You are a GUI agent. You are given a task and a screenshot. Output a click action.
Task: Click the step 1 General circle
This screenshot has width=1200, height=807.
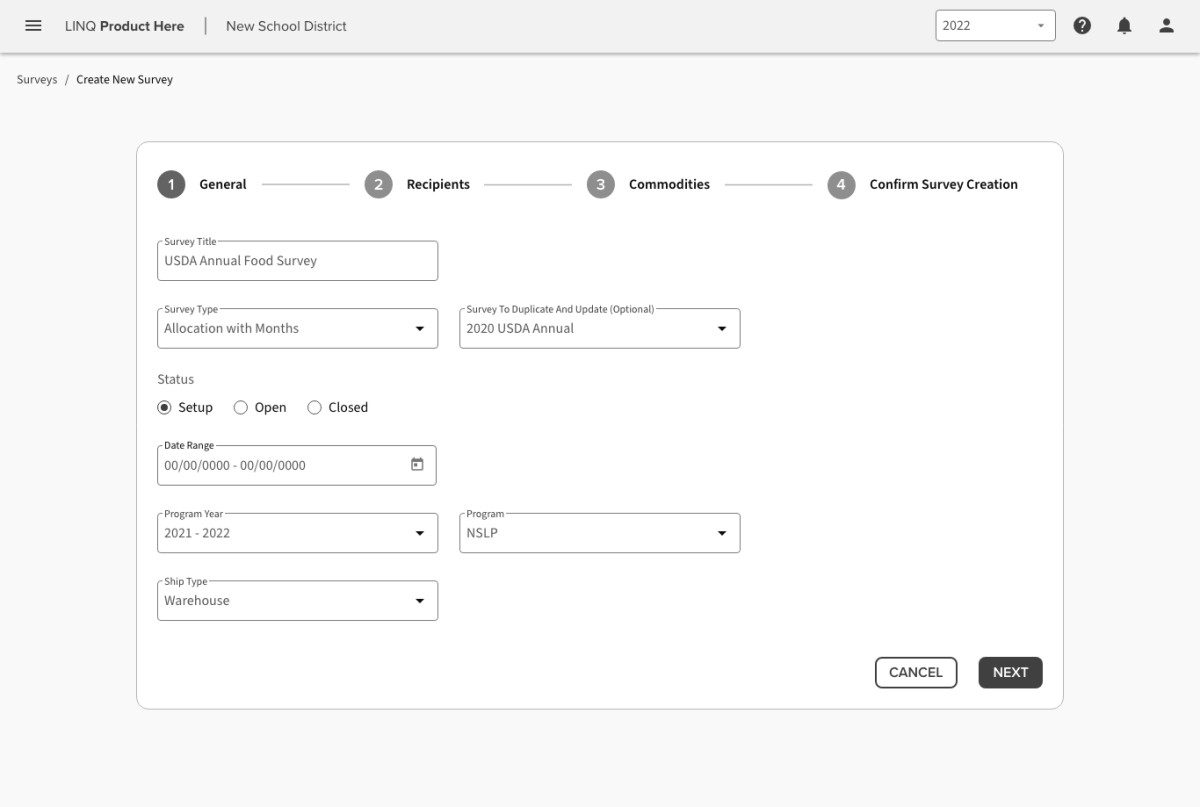tap(171, 185)
